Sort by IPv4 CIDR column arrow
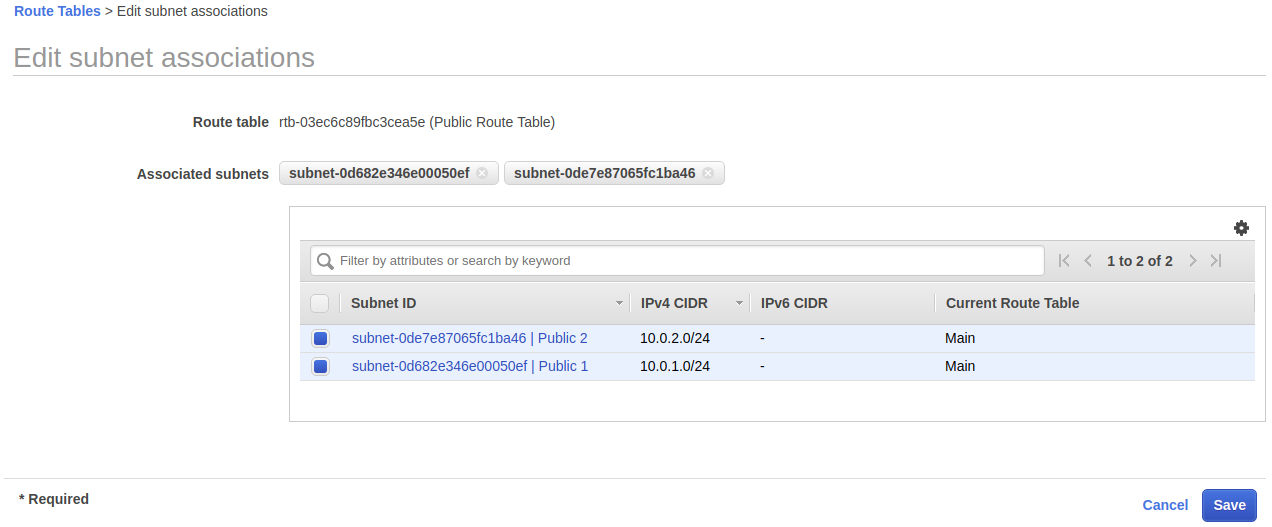The width and height of the screenshot is (1272, 527). 739,303
